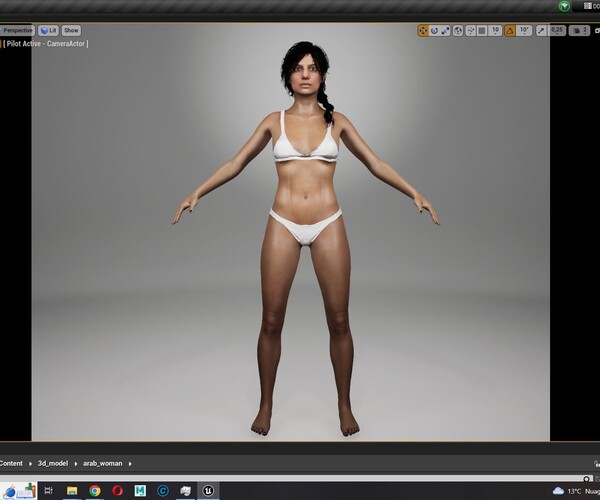Cycle the world/local coordinate system globe
Screen dimensions: 600x500
click(x=458, y=31)
